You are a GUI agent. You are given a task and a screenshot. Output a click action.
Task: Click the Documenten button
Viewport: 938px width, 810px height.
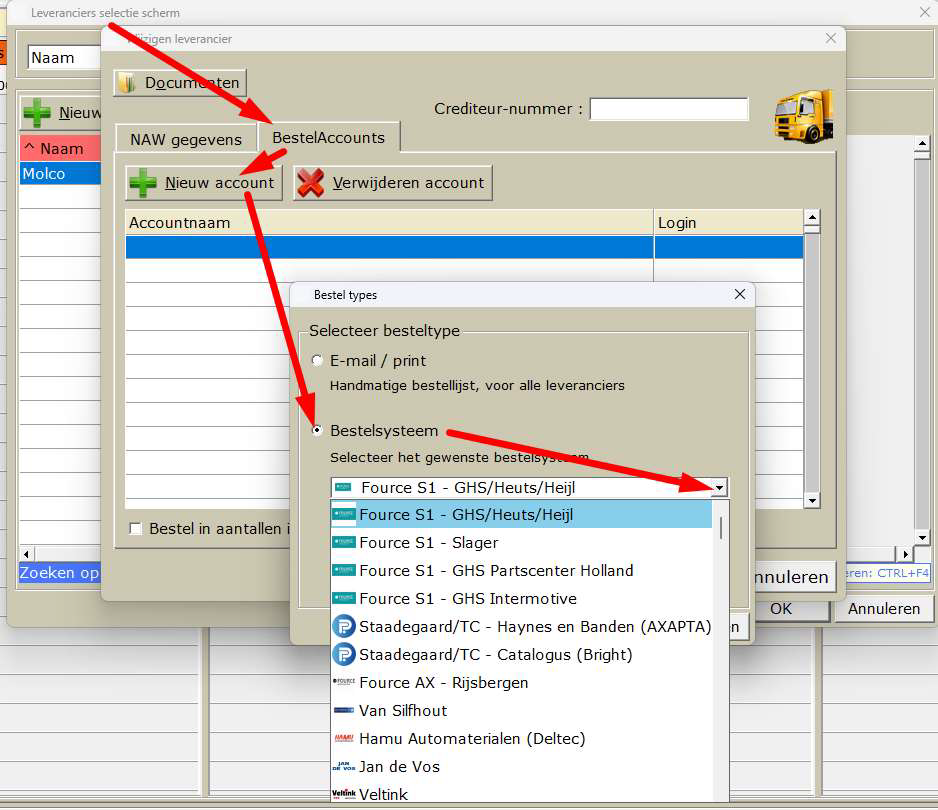pos(180,83)
